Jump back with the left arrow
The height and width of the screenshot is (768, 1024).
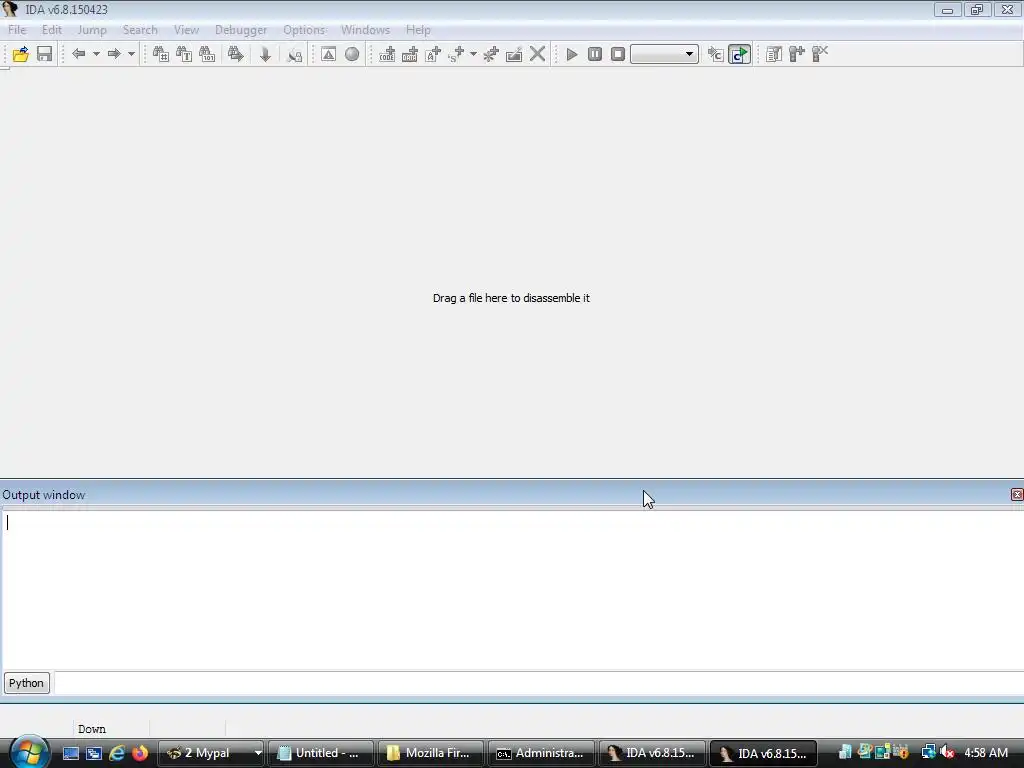78,54
